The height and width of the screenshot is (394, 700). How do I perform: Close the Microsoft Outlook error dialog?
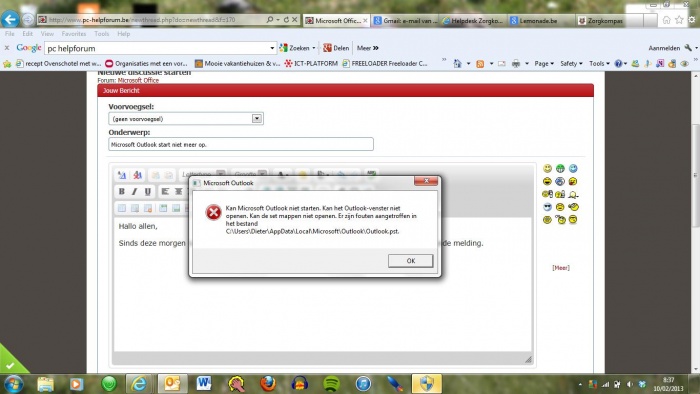[x=426, y=181]
